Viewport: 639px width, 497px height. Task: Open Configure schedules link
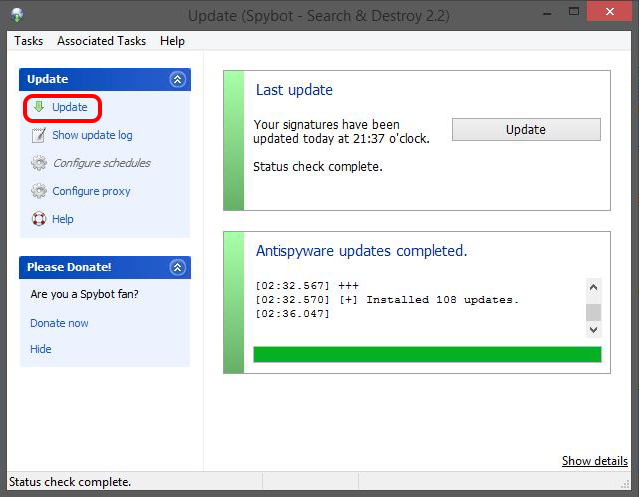(x=102, y=163)
